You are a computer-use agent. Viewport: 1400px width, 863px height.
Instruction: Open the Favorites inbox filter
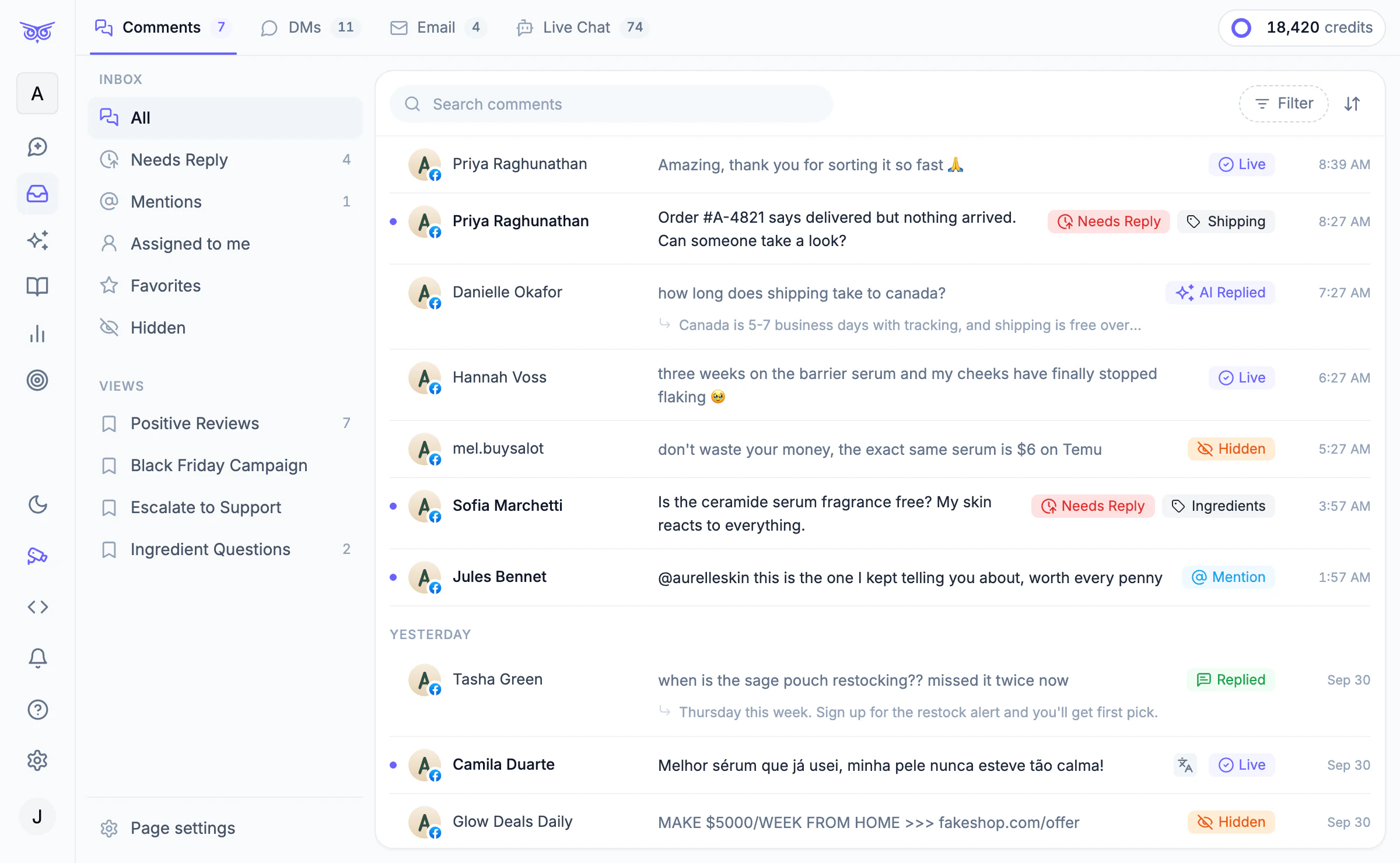pos(225,286)
